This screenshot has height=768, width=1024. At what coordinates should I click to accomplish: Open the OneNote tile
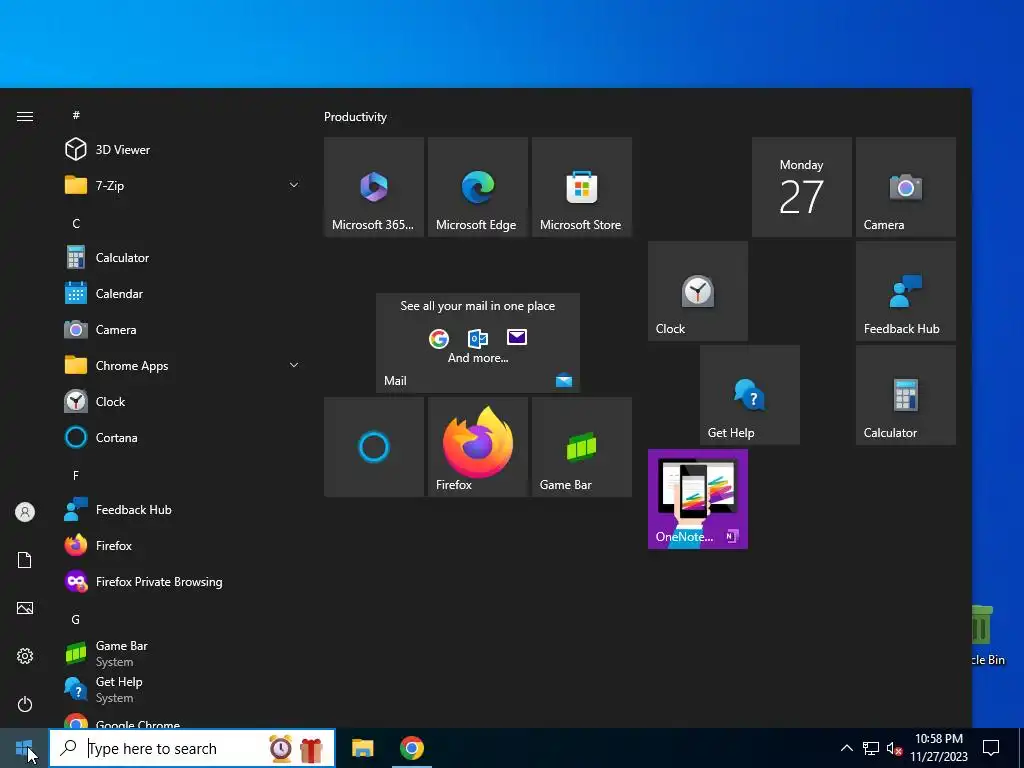pyautogui.click(x=697, y=499)
